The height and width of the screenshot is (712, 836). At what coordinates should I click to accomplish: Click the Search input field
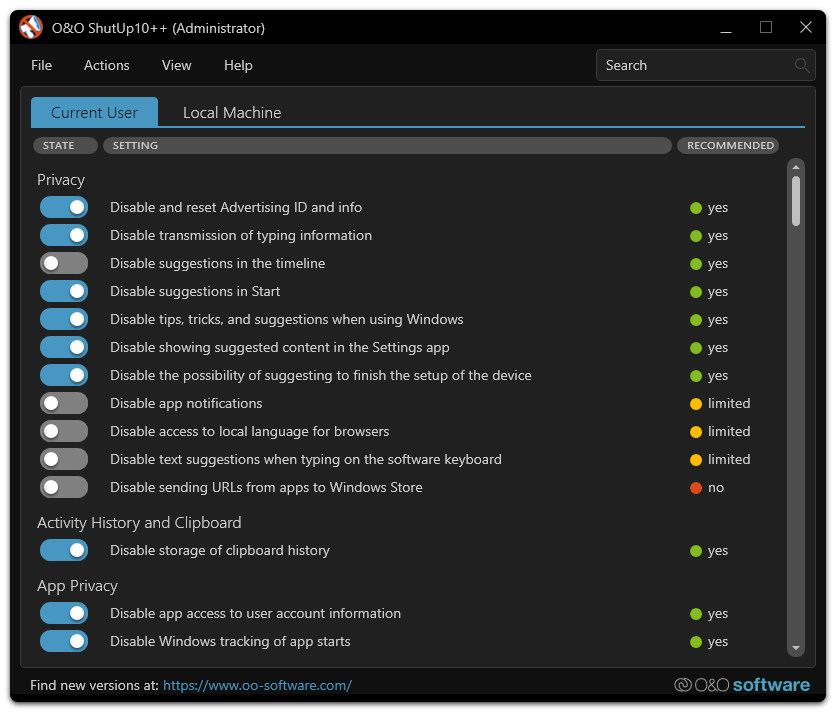tap(705, 65)
